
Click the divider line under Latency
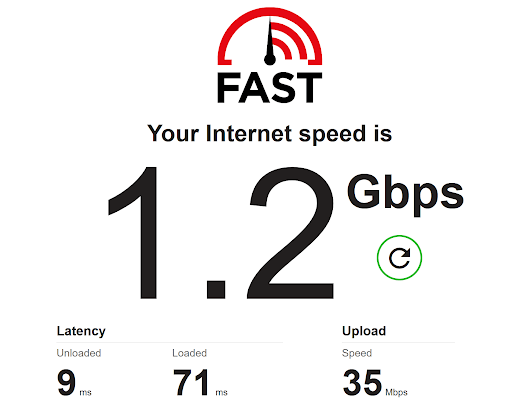click(x=170, y=342)
